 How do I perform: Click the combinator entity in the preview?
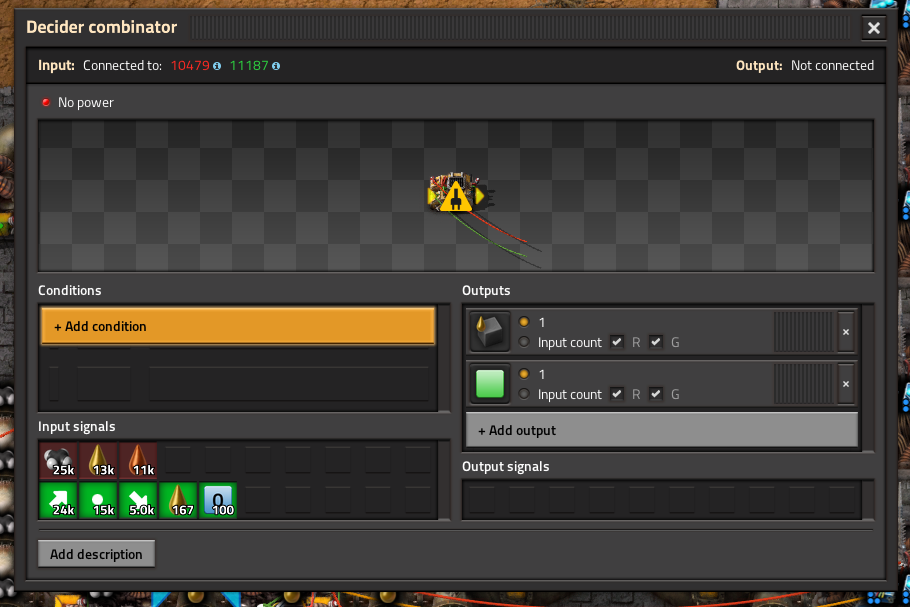point(456,192)
